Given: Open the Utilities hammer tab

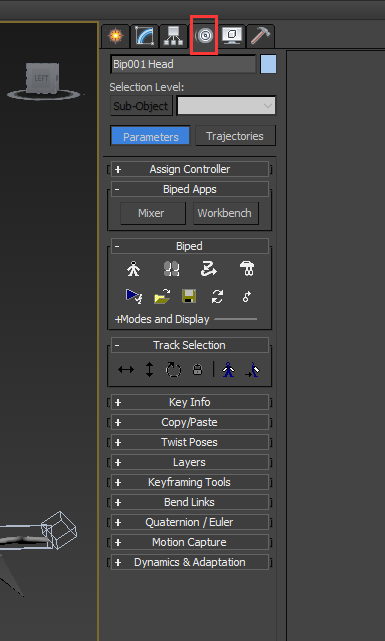Looking at the screenshot, I should point(260,36).
